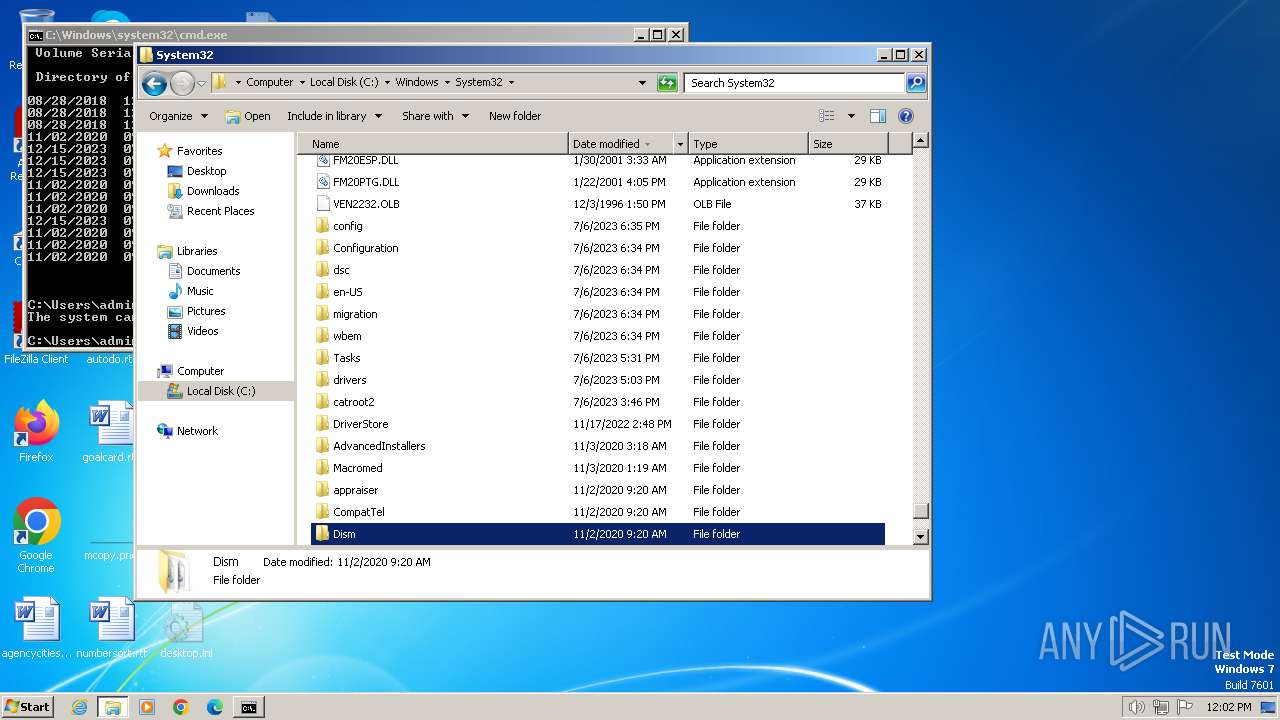Select the FM20PTG.DLL file icon
The height and width of the screenshot is (720, 1280).
coord(323,182)
